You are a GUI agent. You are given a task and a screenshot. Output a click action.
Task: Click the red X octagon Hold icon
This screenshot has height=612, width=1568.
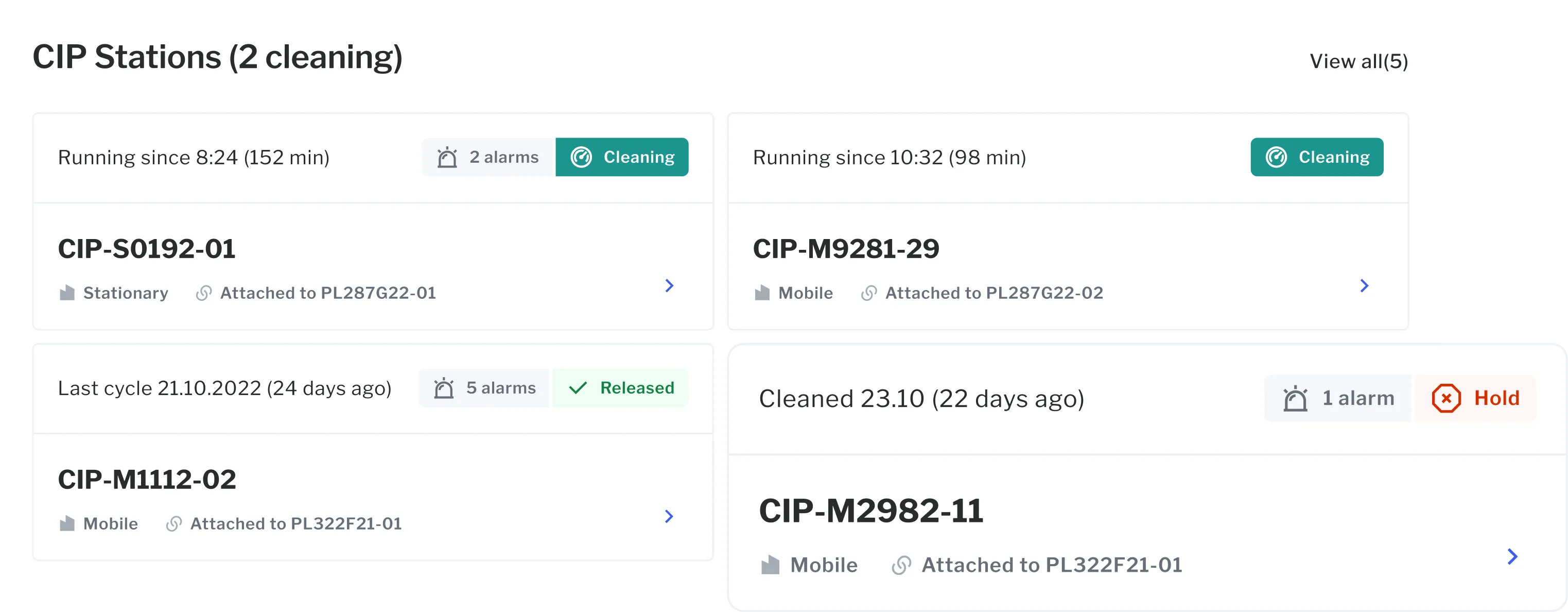[x=1447, y=399]
